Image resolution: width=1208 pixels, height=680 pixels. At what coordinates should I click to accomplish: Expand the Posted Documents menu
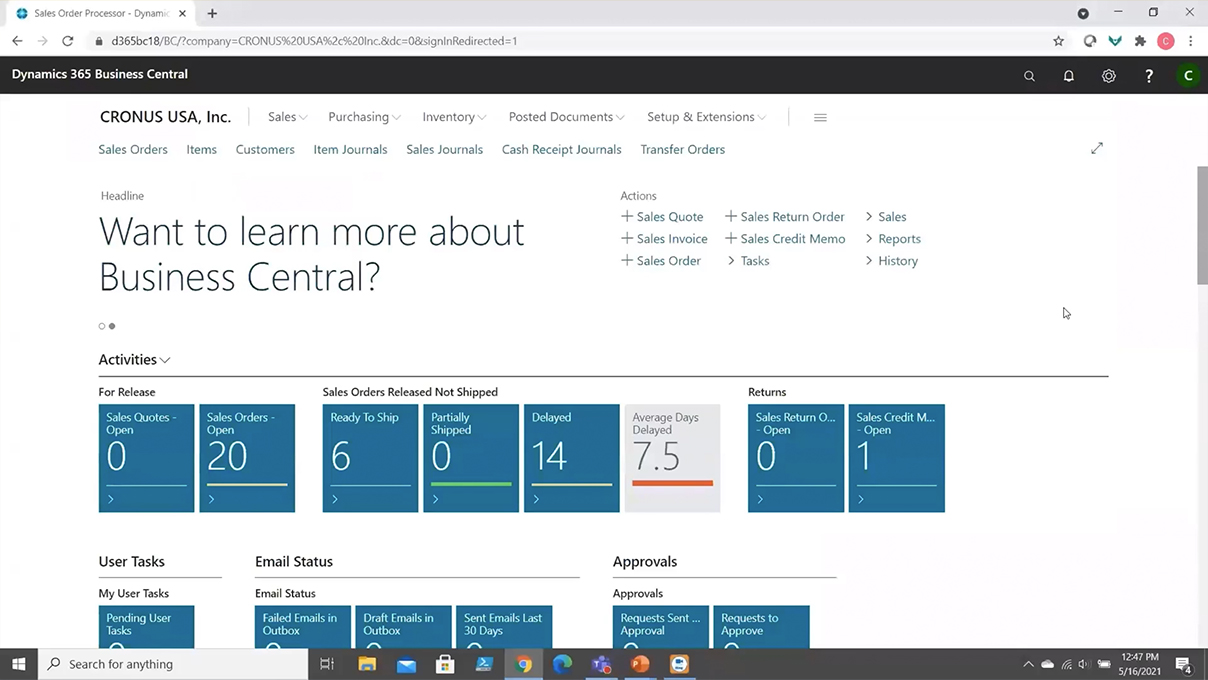point(567,117)
